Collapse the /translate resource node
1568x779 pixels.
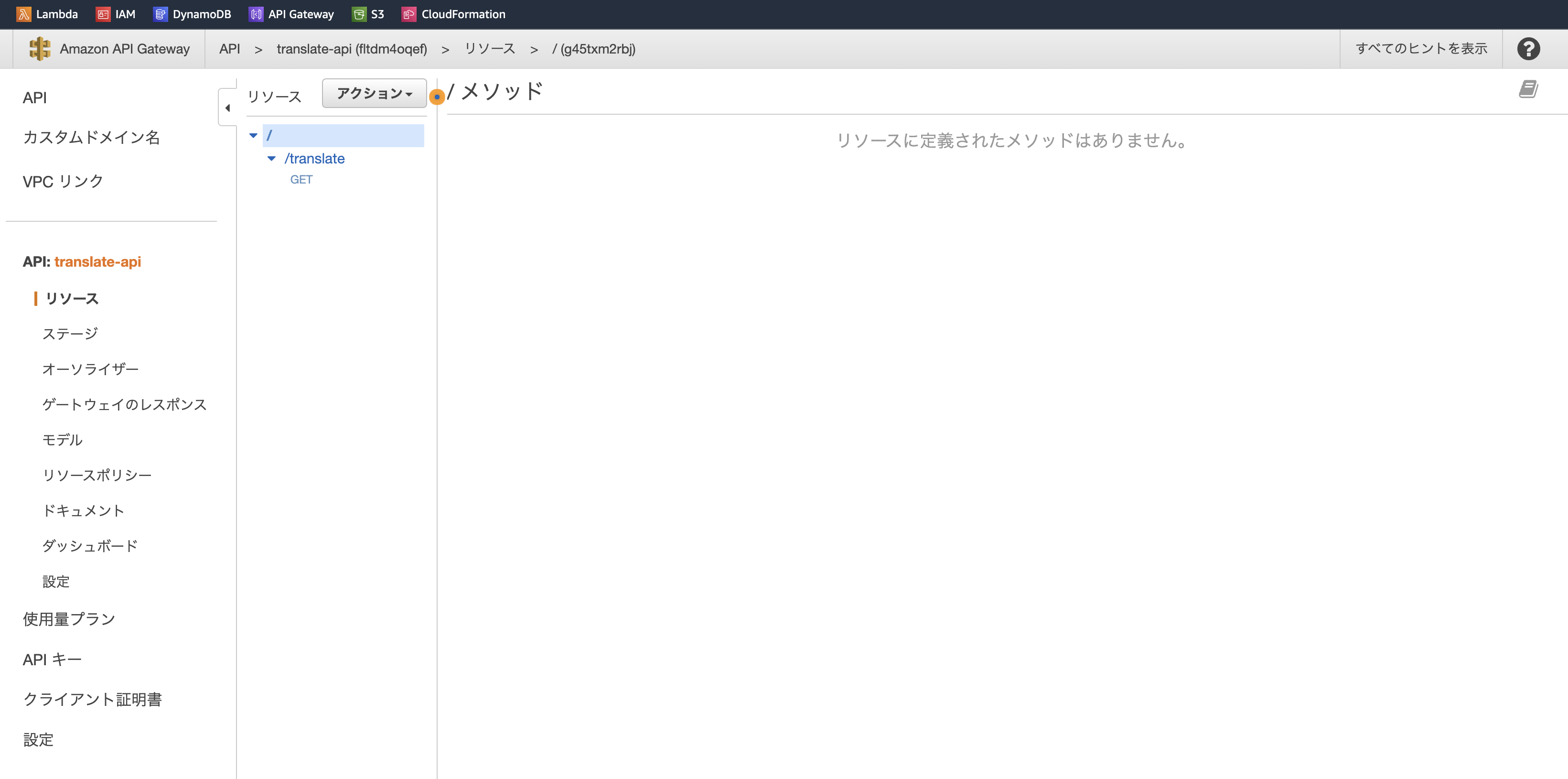pyautogui.click(x=272, y=158)
